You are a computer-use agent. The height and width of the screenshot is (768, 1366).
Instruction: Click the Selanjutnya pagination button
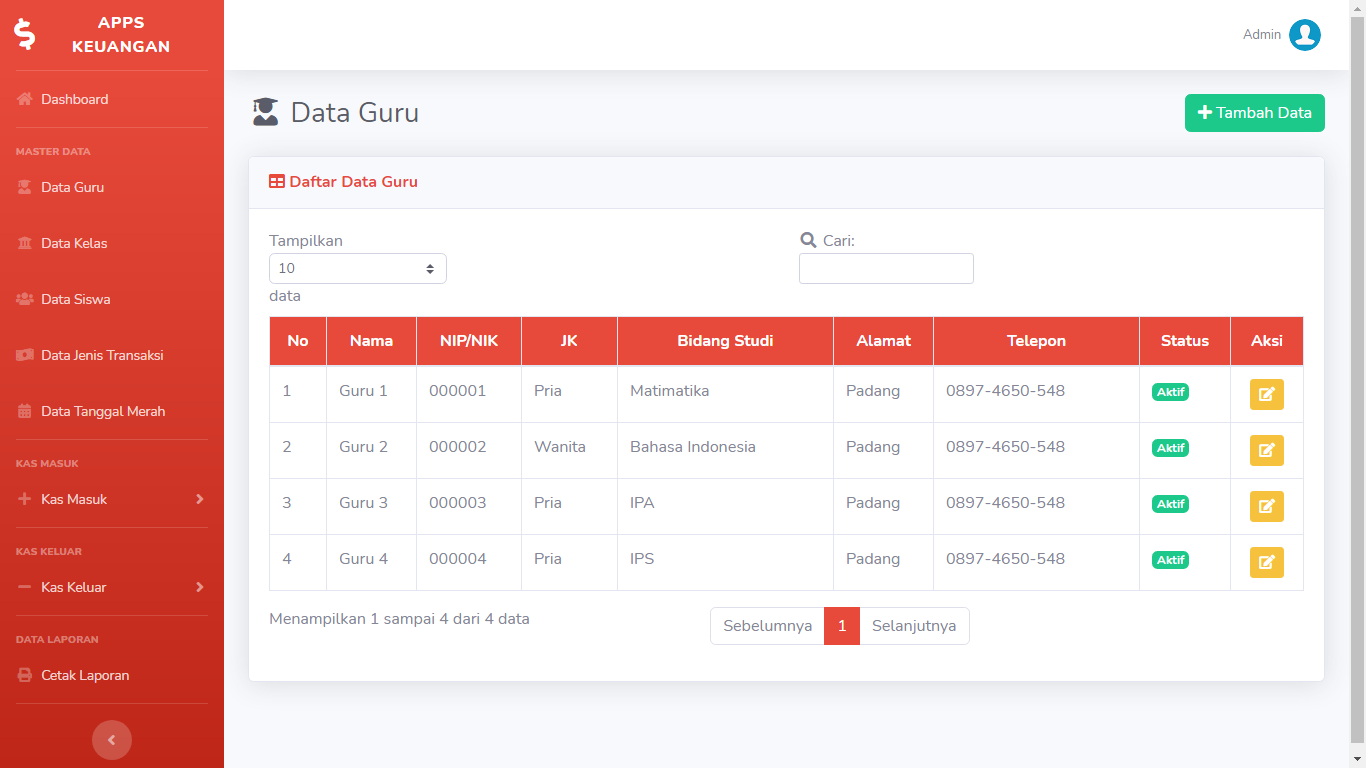(x=914, y=626)
